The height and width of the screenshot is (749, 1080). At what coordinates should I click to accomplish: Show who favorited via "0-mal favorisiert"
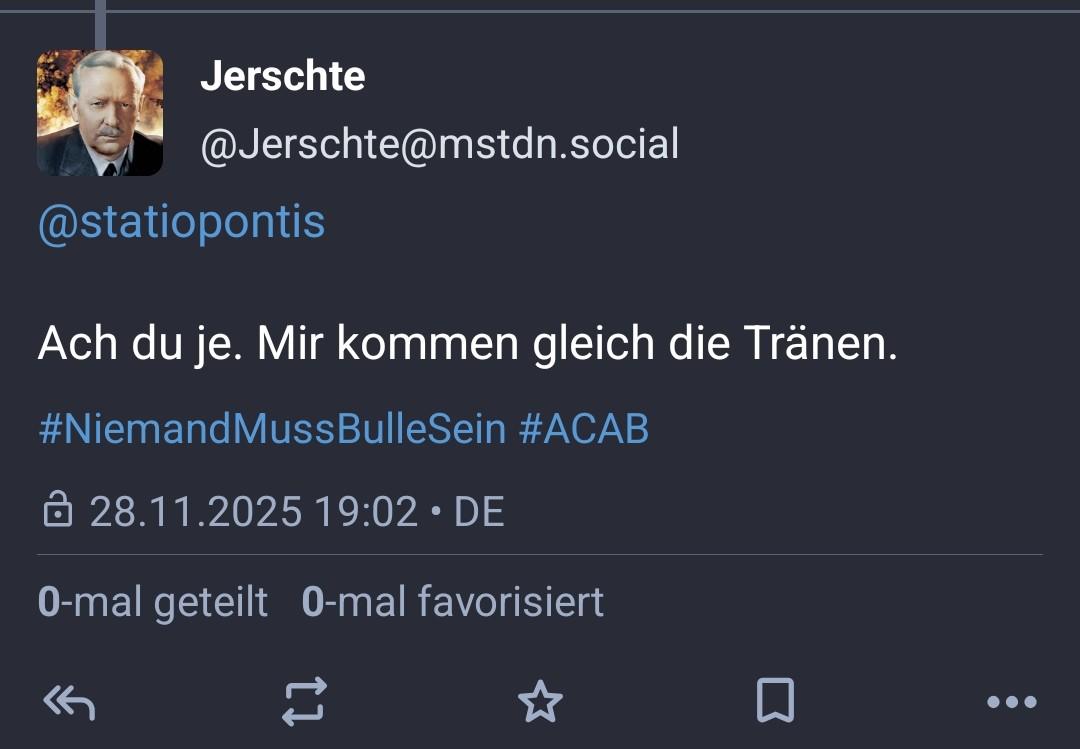click(x=453, y=602)
